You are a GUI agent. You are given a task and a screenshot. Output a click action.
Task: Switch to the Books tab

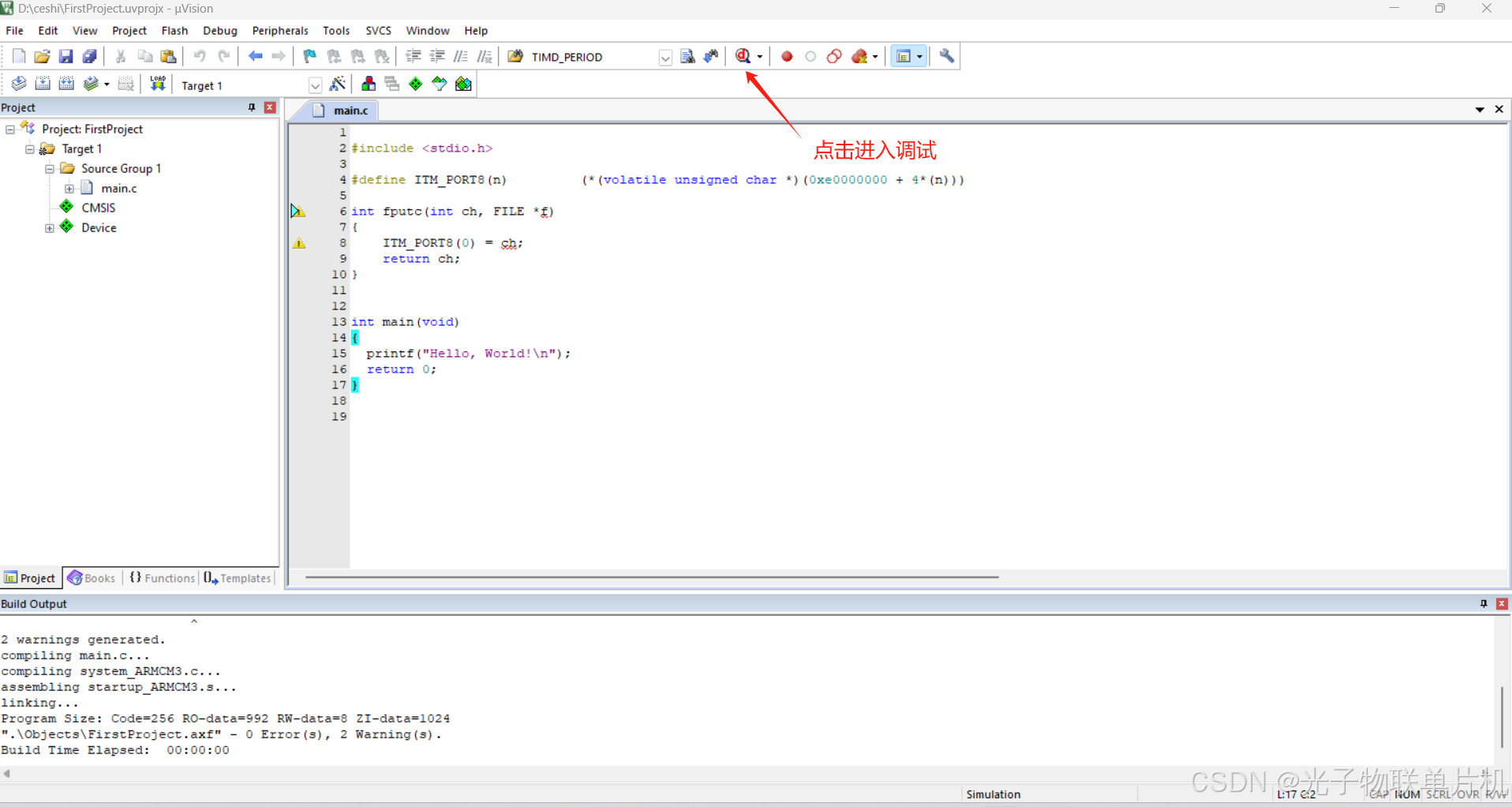92,578
